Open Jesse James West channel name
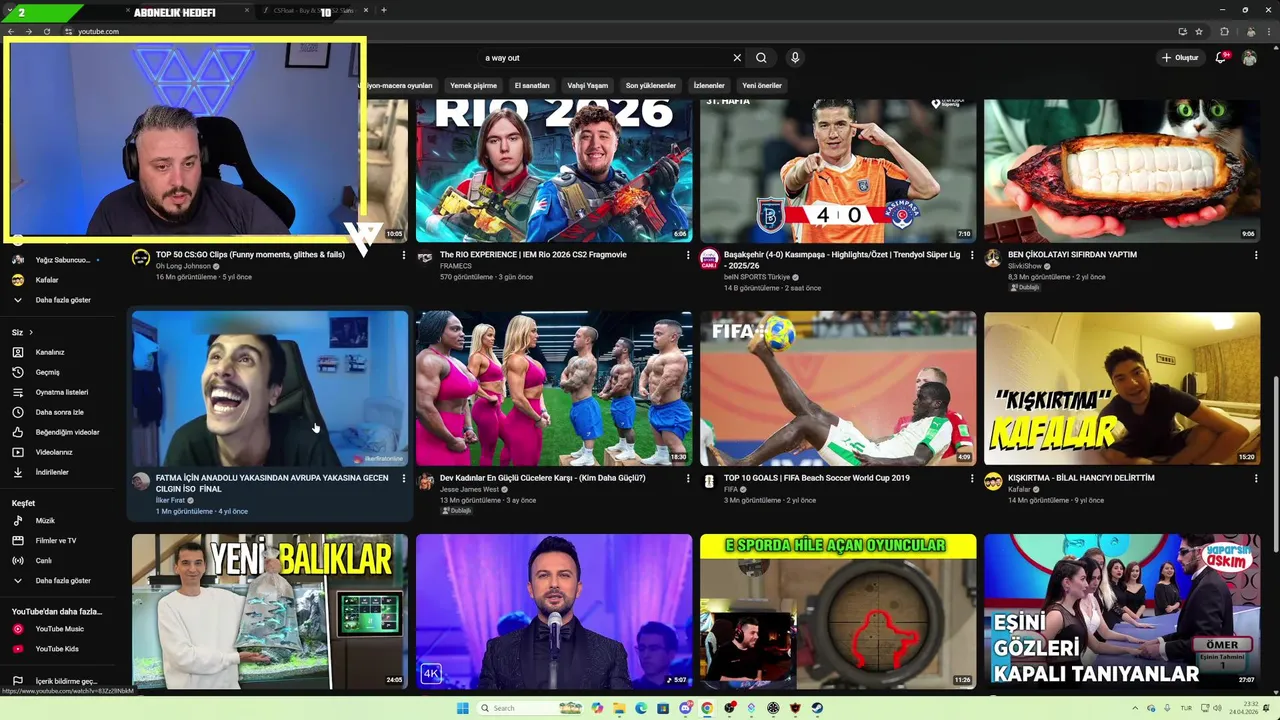 (x=469, y=490)
